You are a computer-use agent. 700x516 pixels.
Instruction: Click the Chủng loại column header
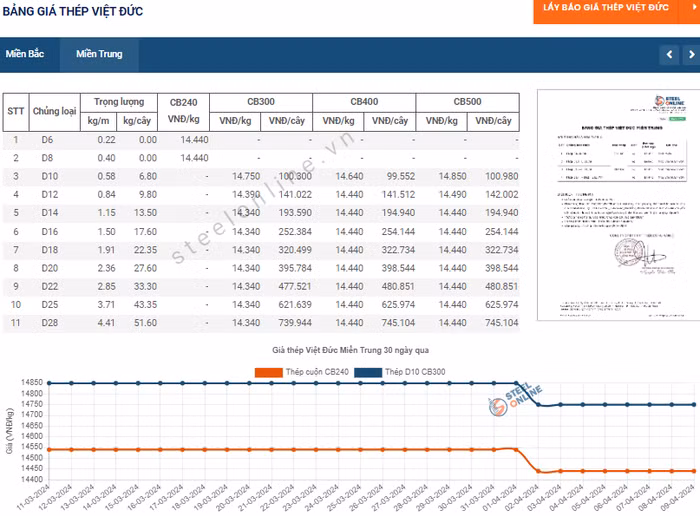click(x=54, y=111)
